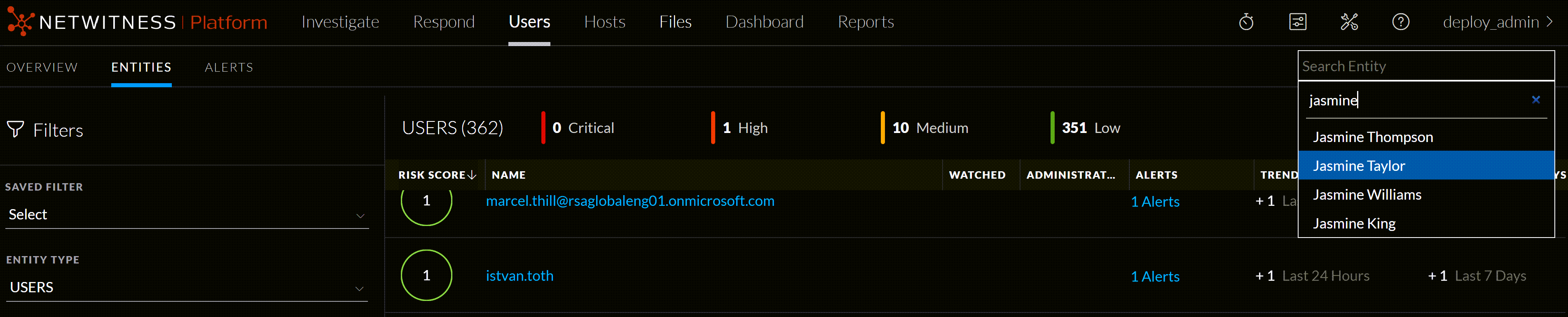This screenshot has height=317, width=1568.
Task: Open the marcel.thill email user link
Action: [630, 201]
